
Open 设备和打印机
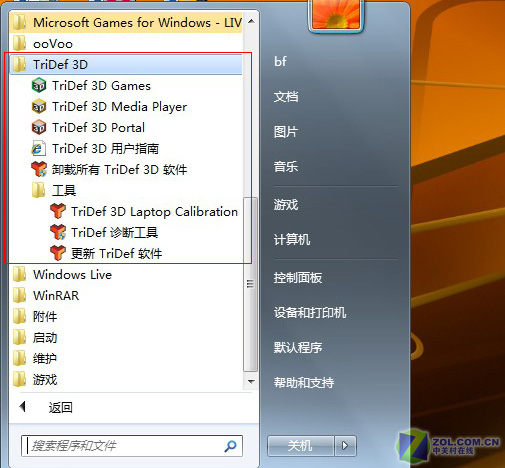tap(310, 312)
